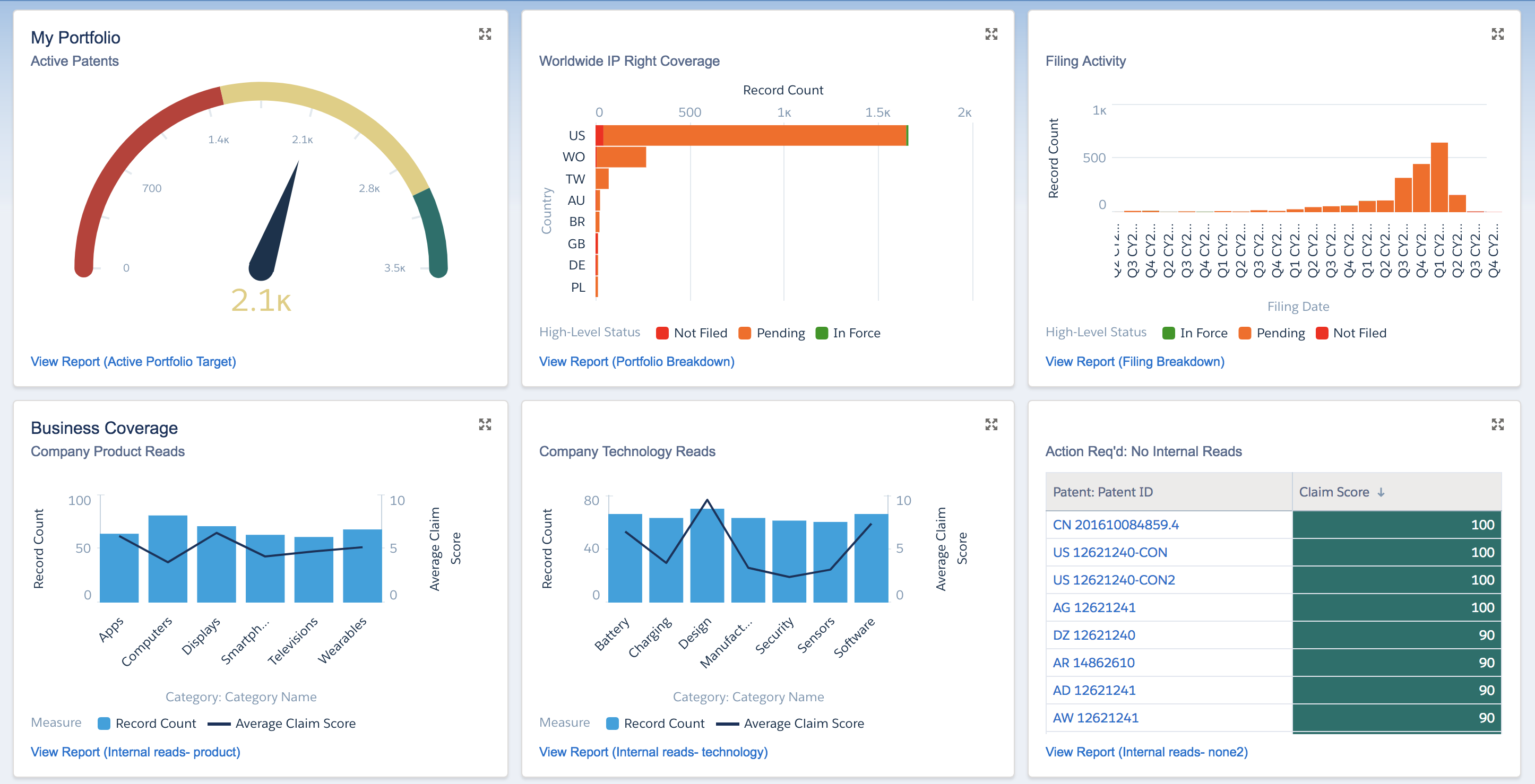Expand the Business Coverage widget

[485, 424]
